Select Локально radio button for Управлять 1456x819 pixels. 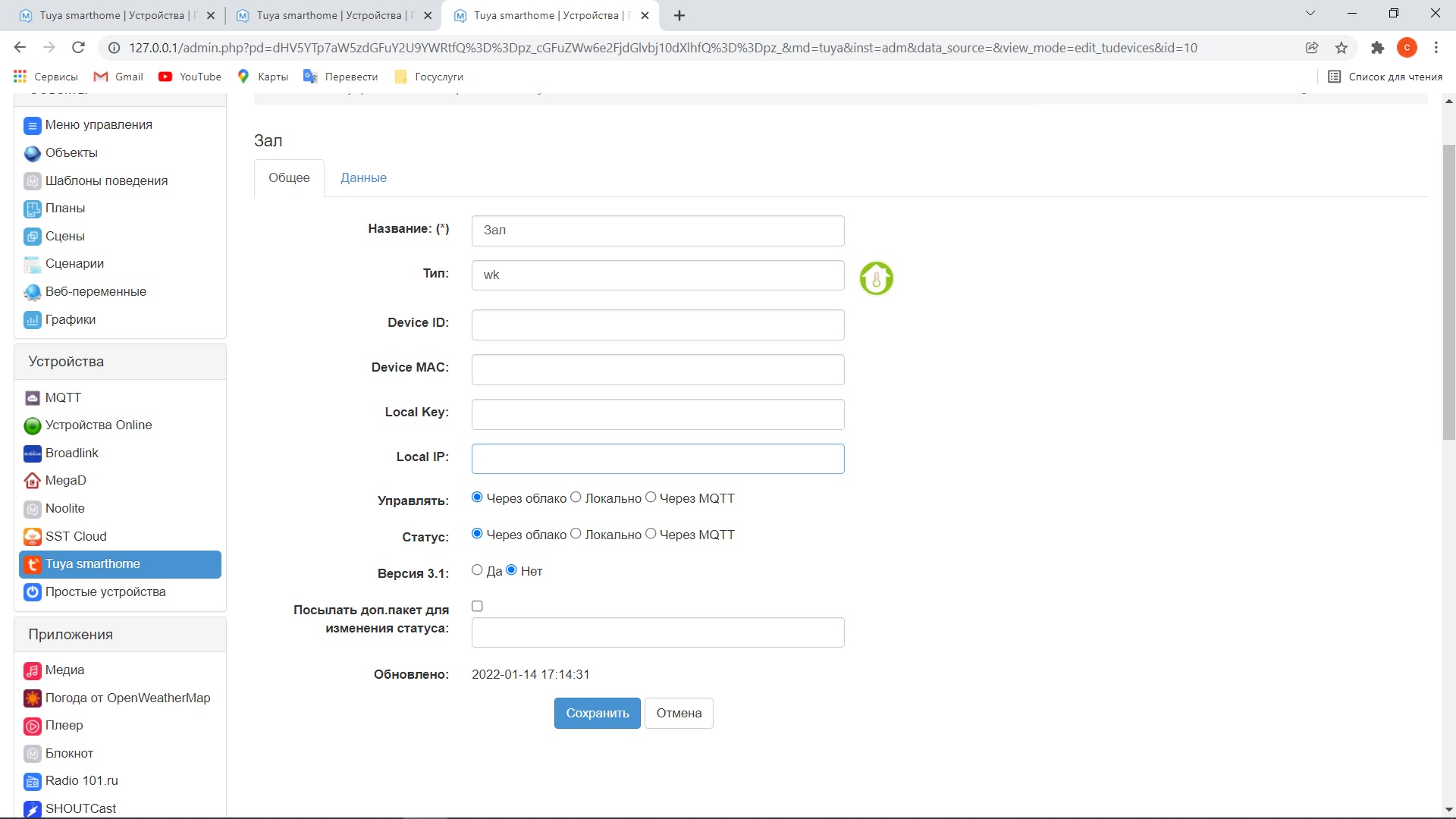click(x=576, y=498)
